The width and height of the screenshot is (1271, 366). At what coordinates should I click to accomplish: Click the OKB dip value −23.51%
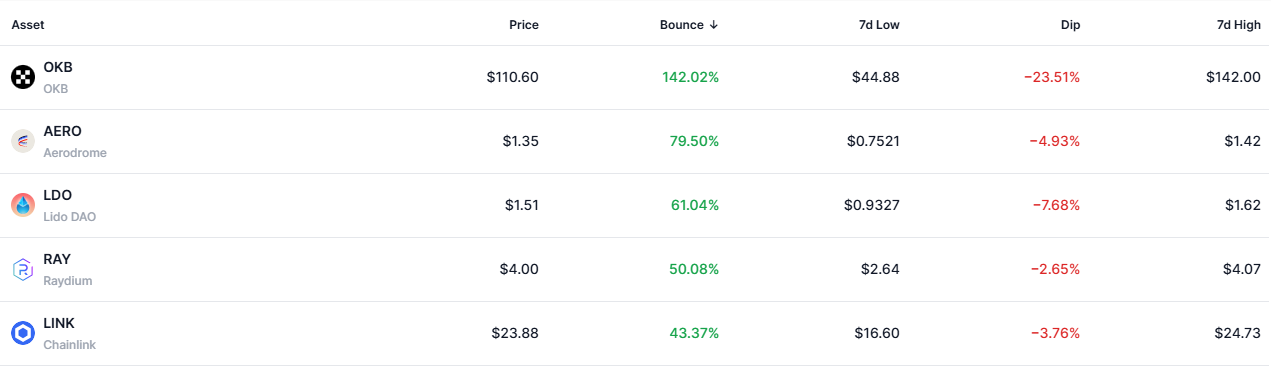(1052, 77)
